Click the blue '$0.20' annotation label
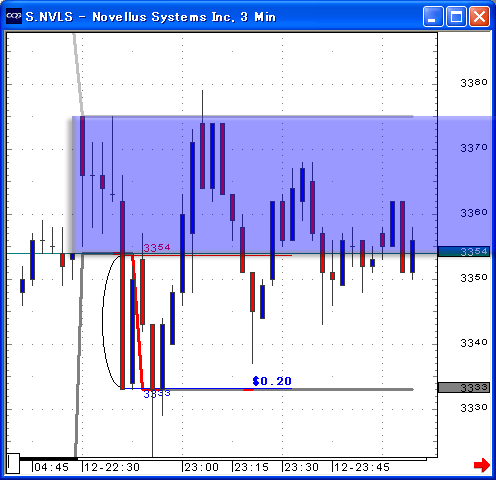The width and height of the screenshot is (496, 480). (272, 381)
